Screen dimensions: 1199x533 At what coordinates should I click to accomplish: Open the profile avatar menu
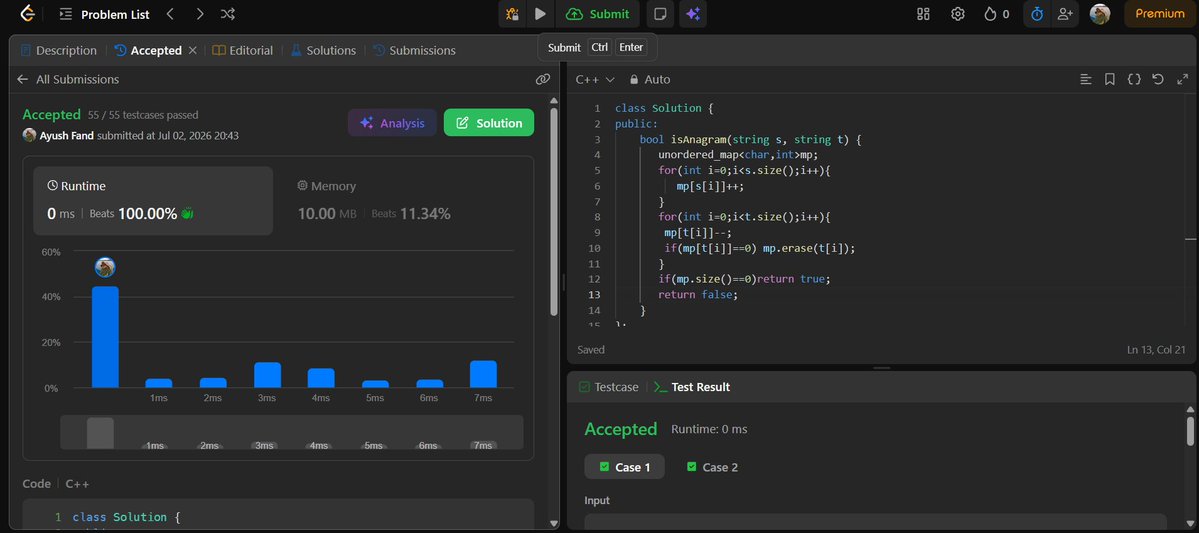pos(1100,14)
